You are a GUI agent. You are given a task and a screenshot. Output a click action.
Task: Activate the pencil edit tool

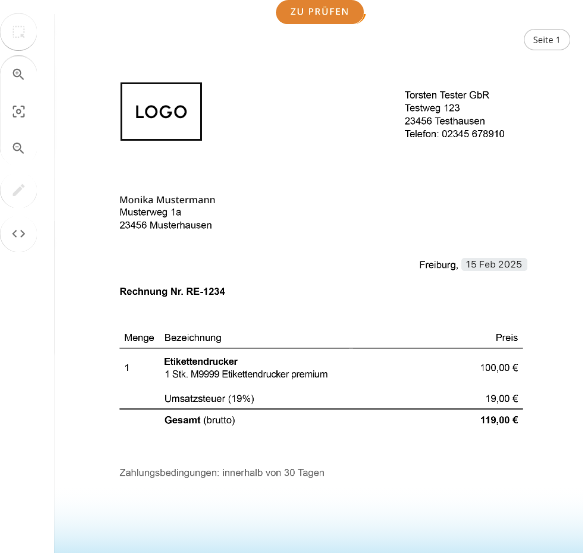[19, 190]
